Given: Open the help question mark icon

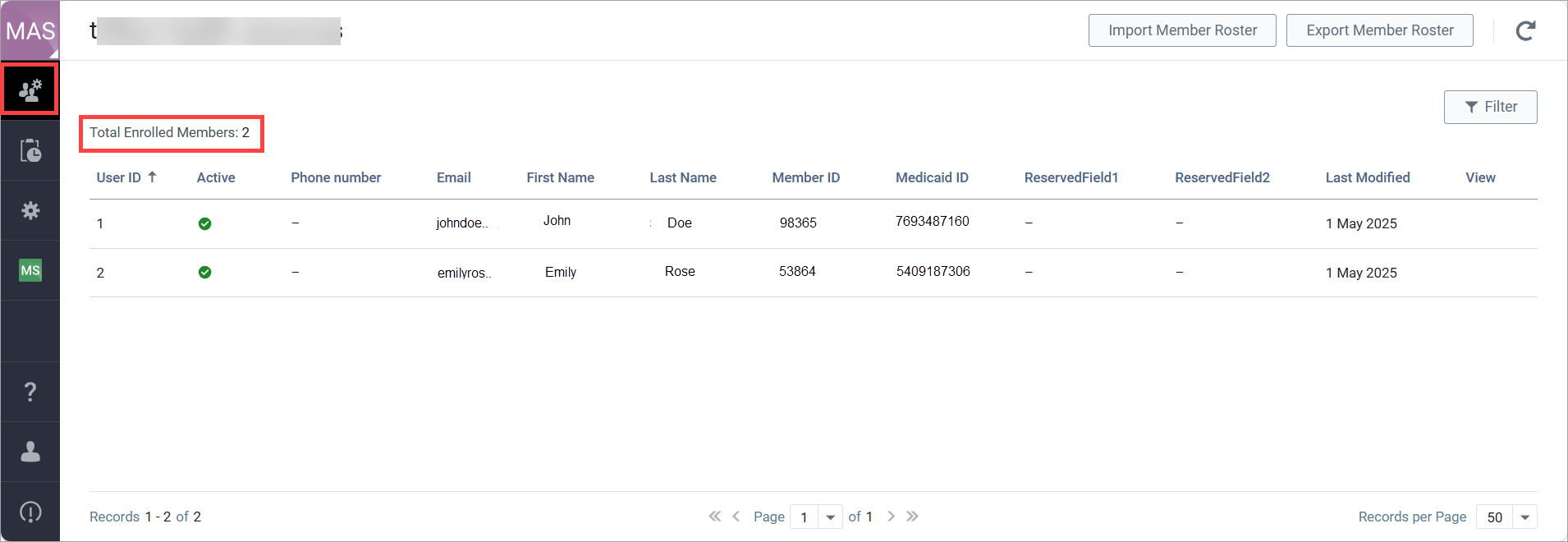Looking at the screenshot, I should 30,392.
